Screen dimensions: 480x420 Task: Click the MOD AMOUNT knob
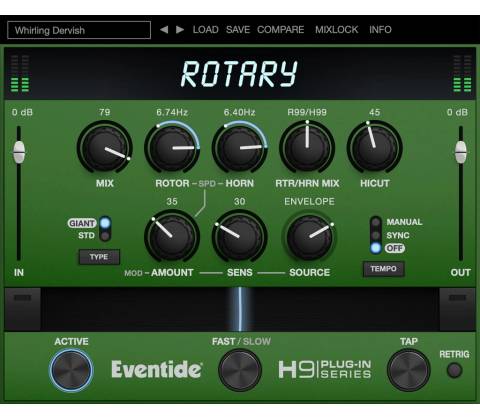[172, 236]
